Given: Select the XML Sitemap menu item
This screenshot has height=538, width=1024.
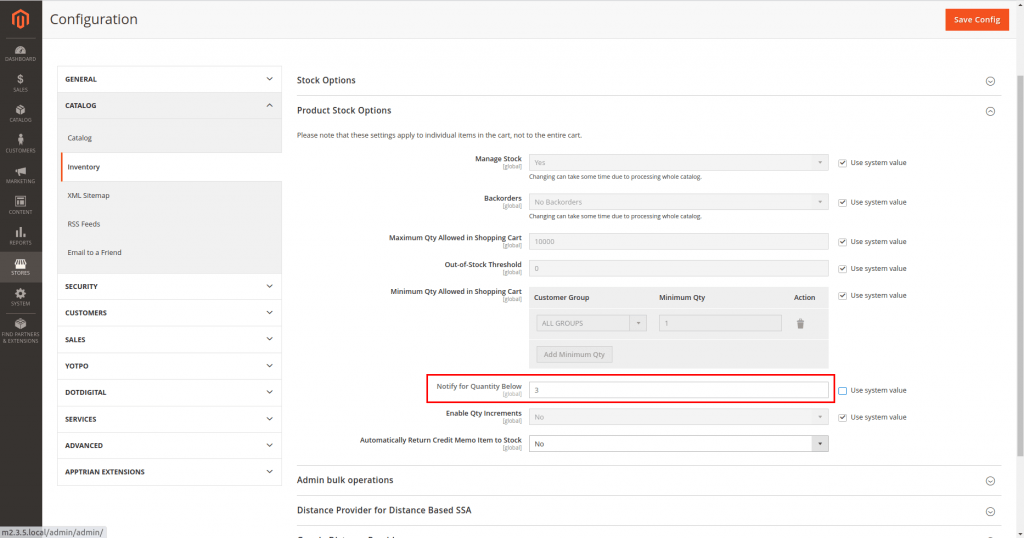Looking at the screenshot, I should point(89,195).
